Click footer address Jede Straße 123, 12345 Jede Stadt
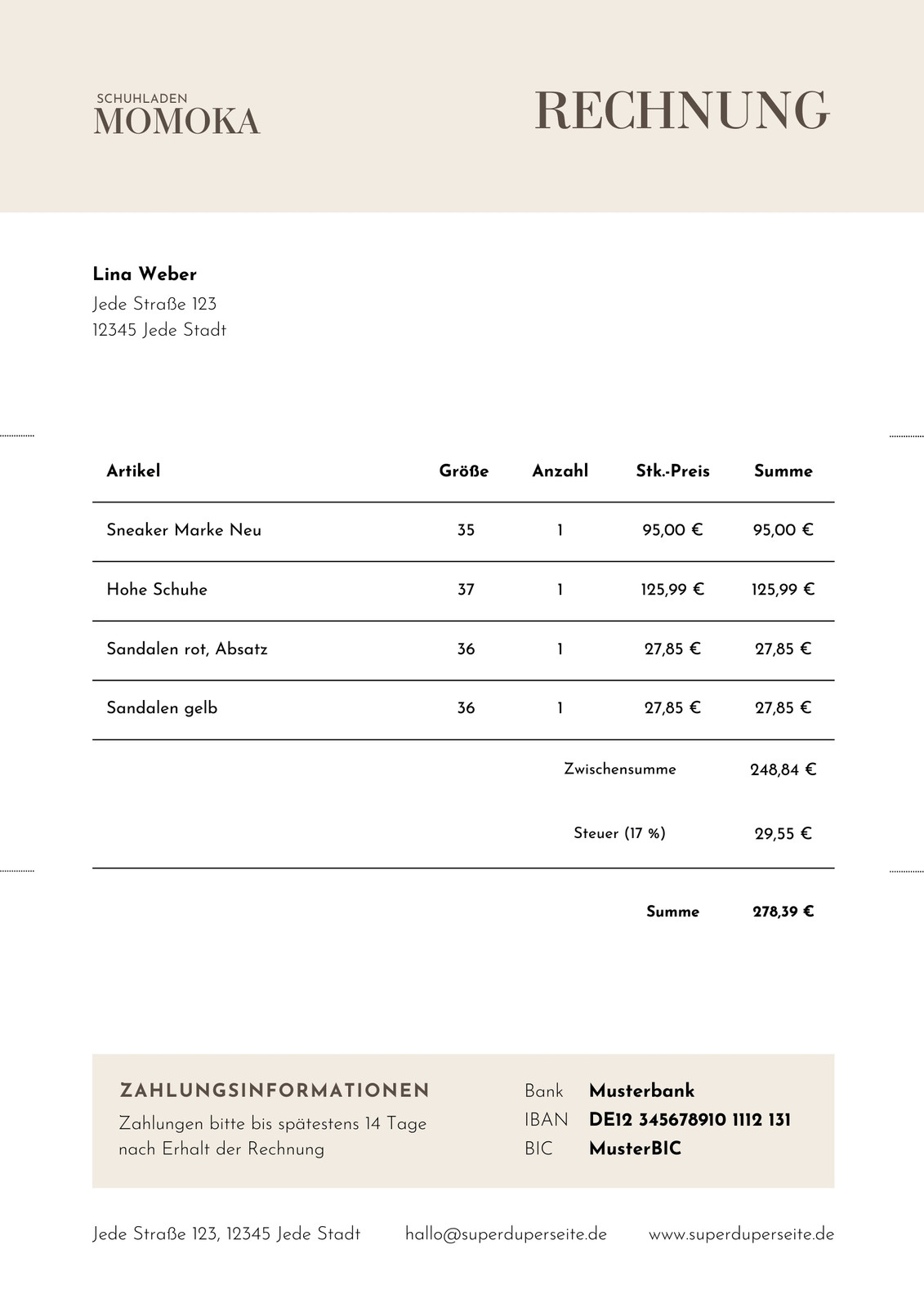Image resolution: width=924 pixels, height=1307 pixels. coord(226,1234)
